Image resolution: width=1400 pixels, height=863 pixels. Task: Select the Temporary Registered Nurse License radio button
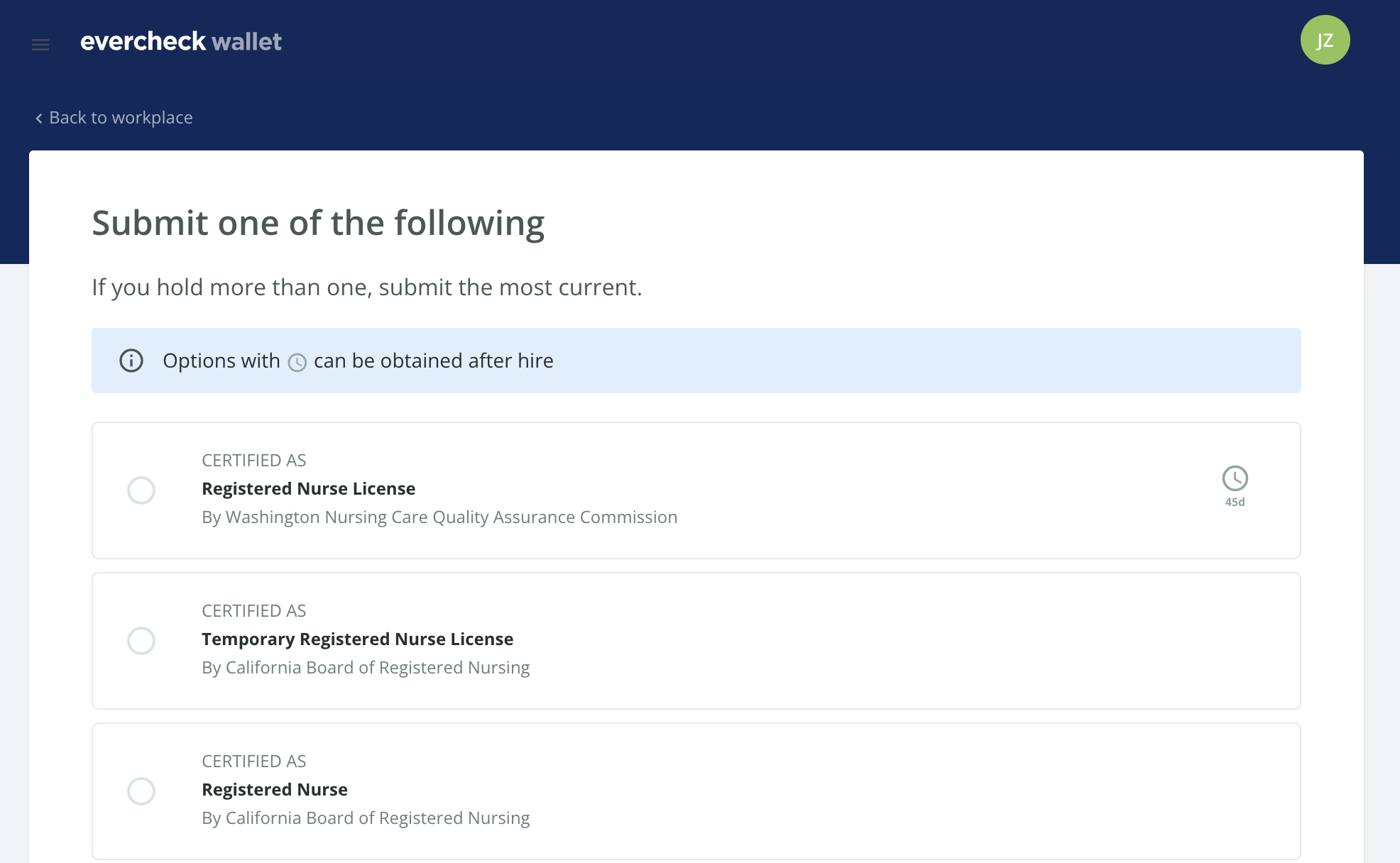[x=141, y=641]
